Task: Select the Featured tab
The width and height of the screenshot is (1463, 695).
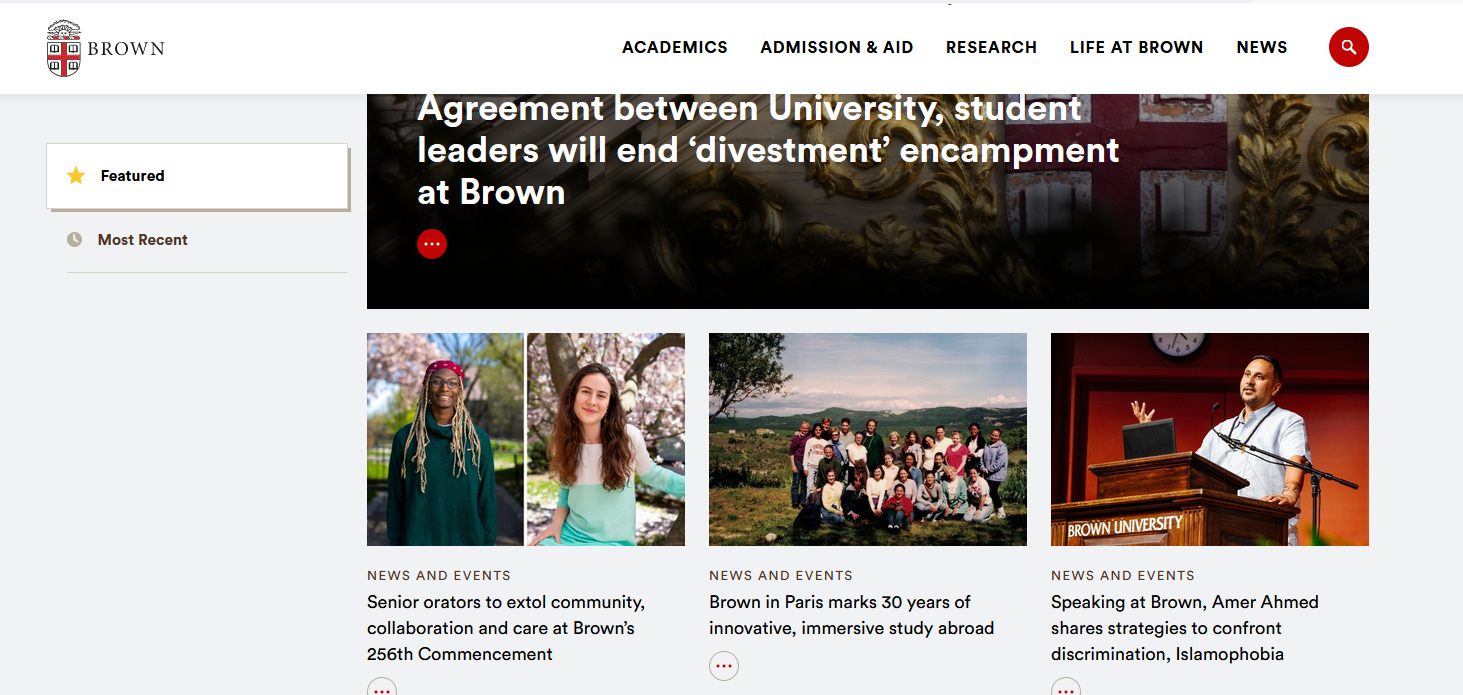Action: coord(197,176)
